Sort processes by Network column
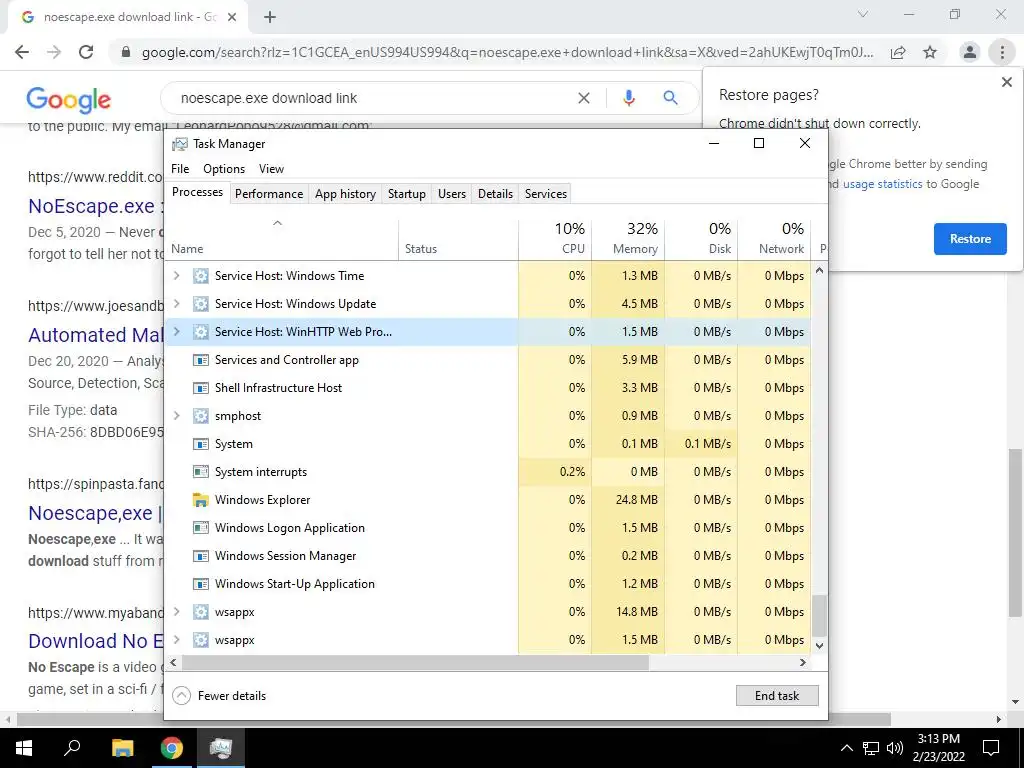The height and width of the screenshot is (768, 1024). tap(775, 239)
